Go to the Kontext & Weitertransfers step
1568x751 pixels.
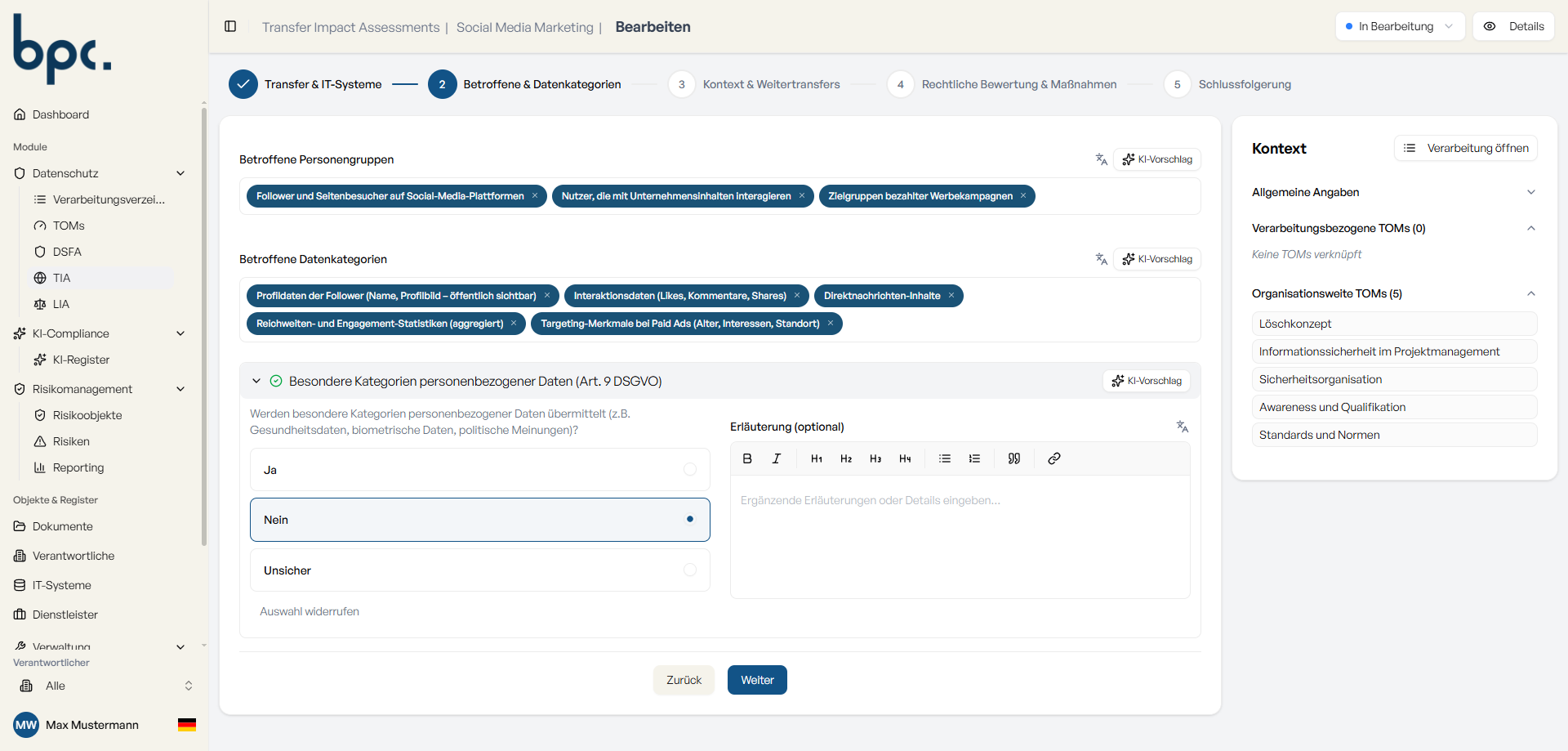coord(754,84)
